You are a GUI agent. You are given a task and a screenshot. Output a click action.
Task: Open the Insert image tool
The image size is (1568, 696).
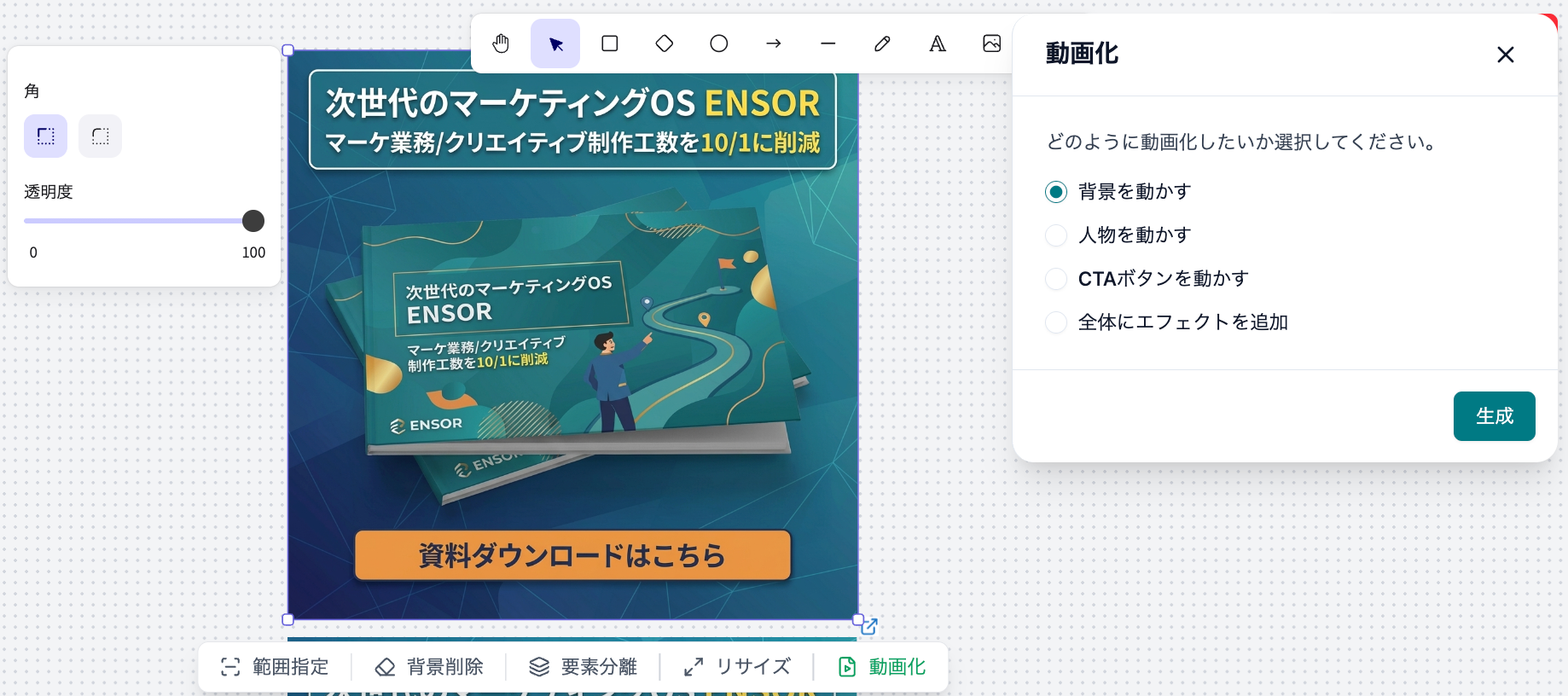point(992,43)
